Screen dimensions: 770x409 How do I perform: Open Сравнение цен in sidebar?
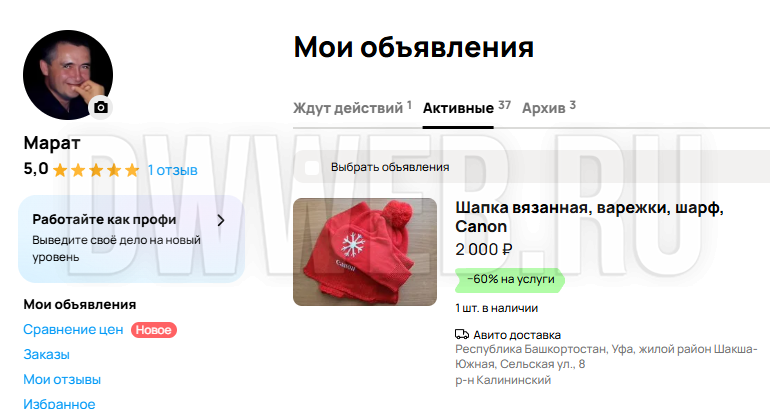[x=73, y=329]
